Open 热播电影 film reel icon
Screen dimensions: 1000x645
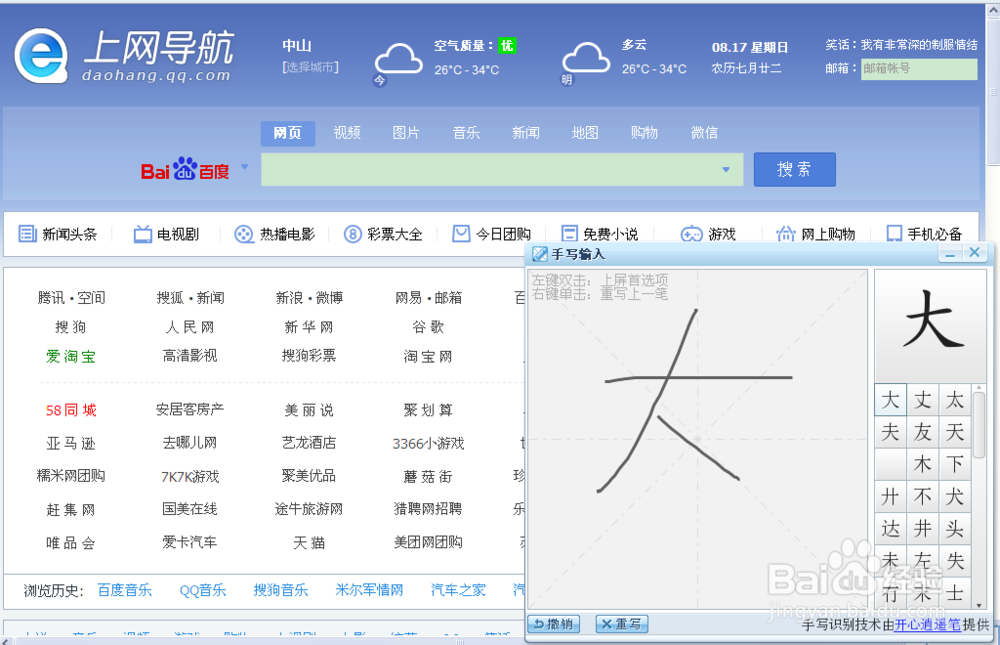(x=244, y=234)
